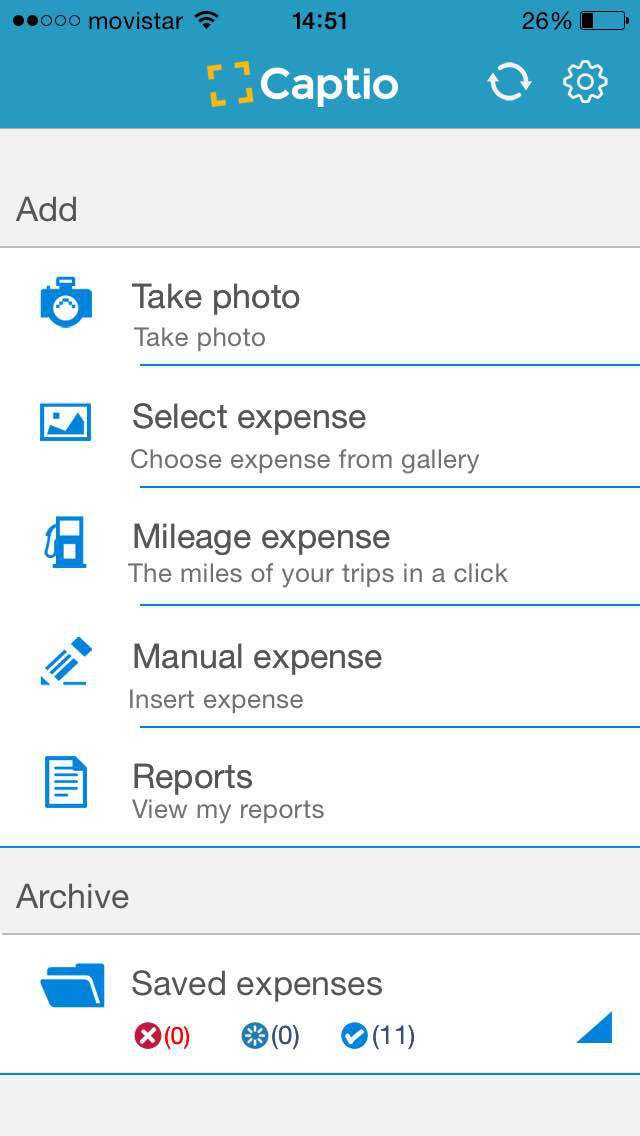This screenshot has width=640, height=1136.
Task: Click the Saved expenses folder icon
Action: pyautogui.click(x=72, y=985)
